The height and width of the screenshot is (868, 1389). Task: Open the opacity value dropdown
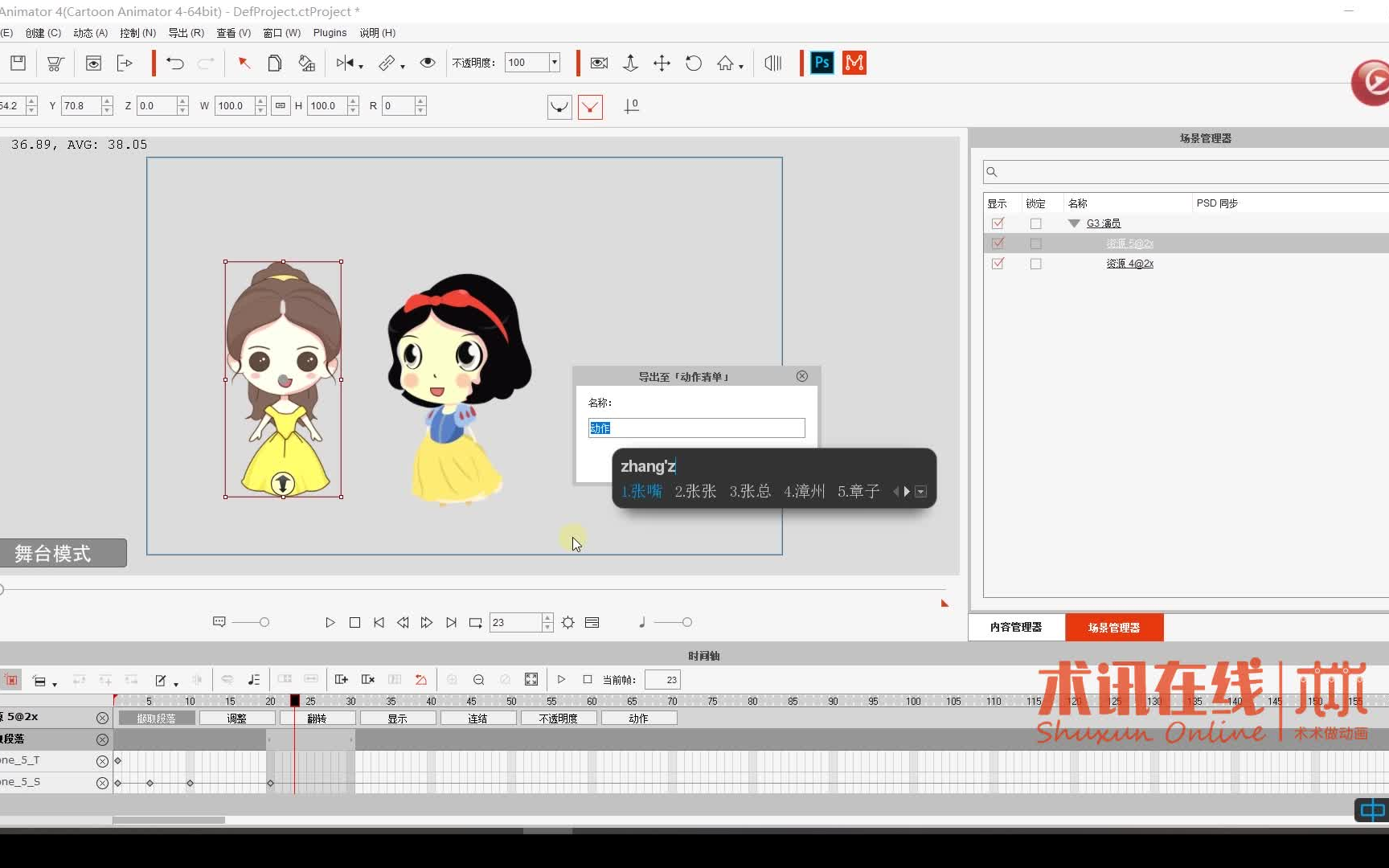pyautogui.click(x=554, y=63)
